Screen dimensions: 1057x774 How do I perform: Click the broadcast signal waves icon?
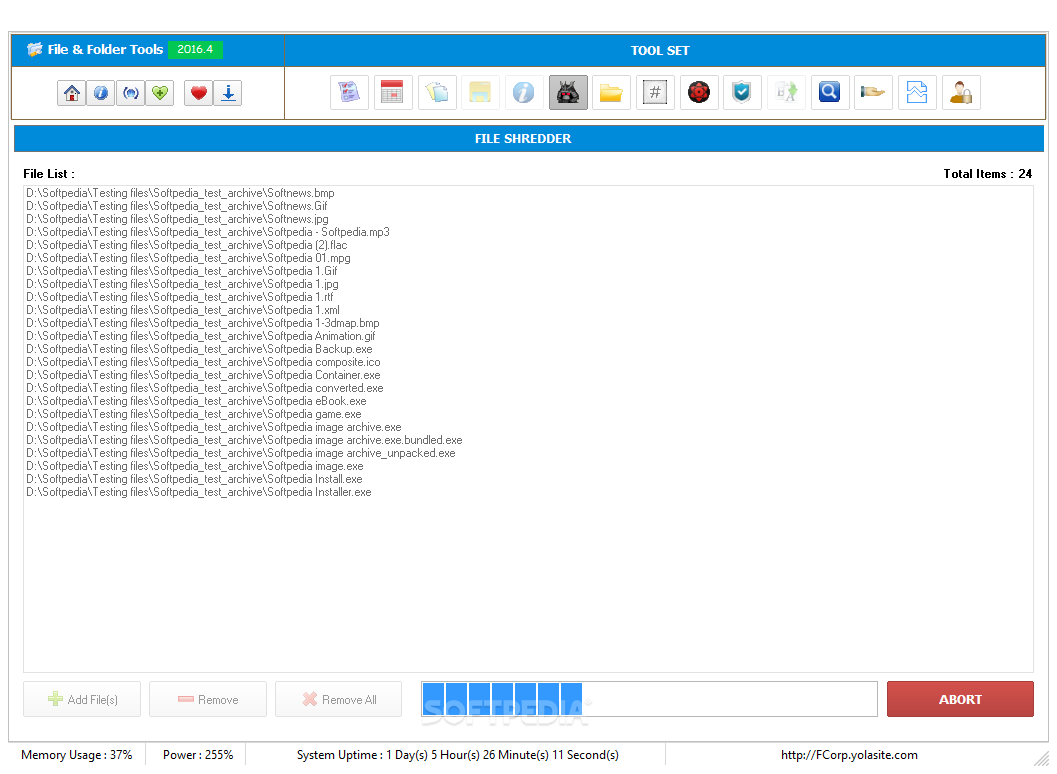[131, 93]
